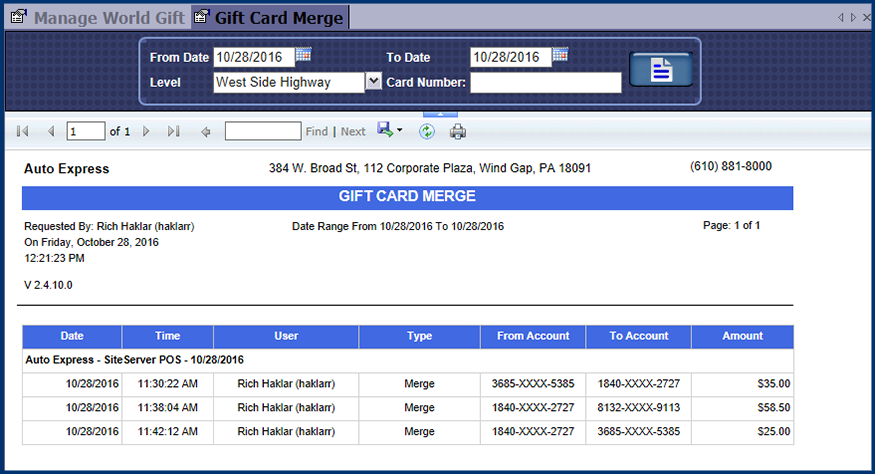This screenshot has height=474, width=875.
Task: Click the refresh report icon
Action: [x=427, y=131]
